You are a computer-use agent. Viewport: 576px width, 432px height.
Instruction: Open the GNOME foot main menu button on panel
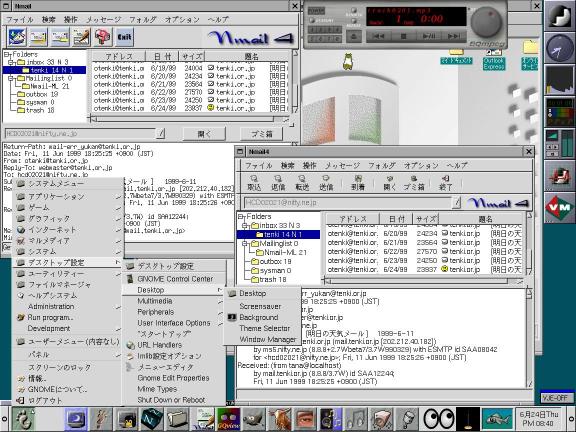pos(24,419)
